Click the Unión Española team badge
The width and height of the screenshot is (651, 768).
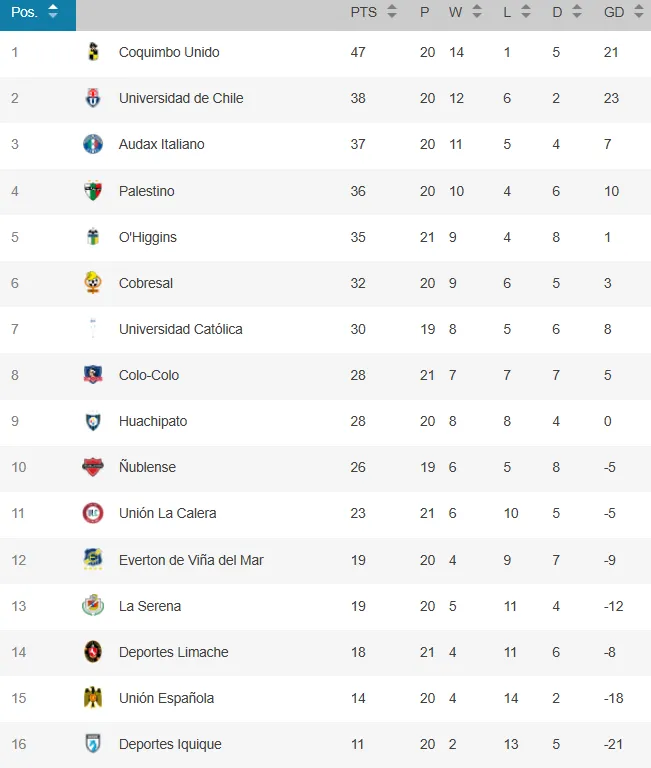point(93,698)
